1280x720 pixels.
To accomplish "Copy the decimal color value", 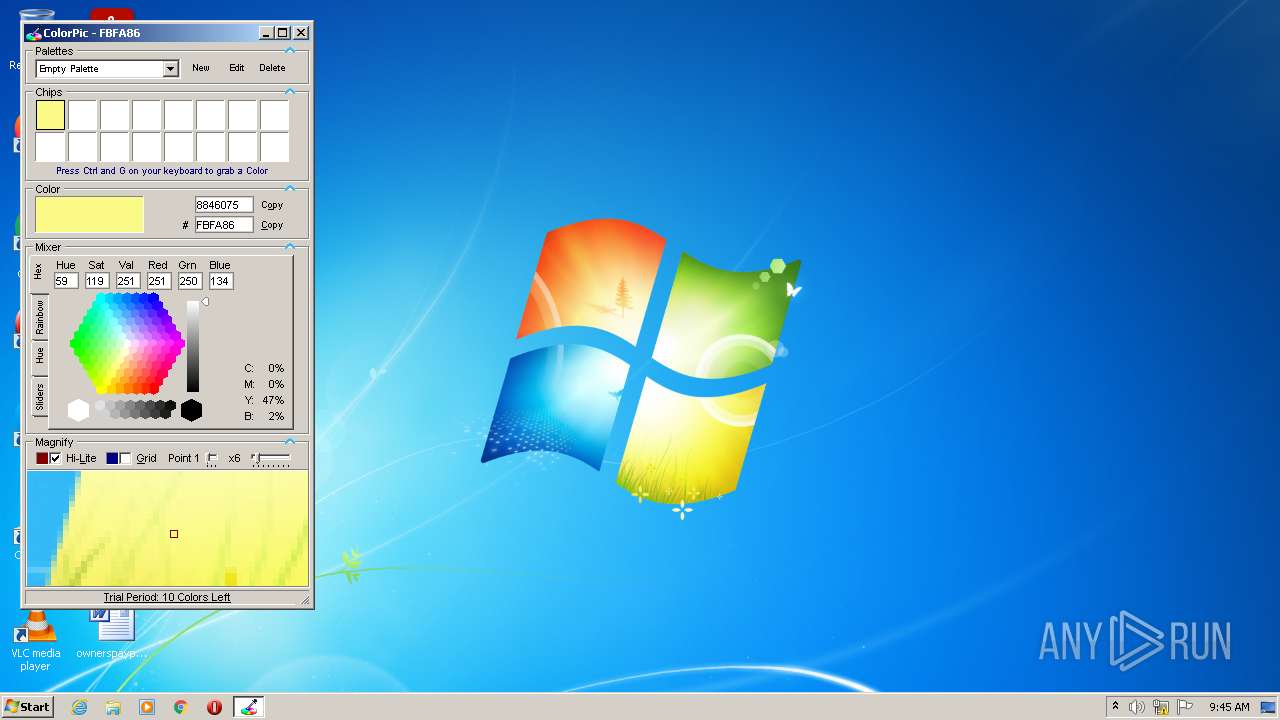I will [x=272, y=205].
